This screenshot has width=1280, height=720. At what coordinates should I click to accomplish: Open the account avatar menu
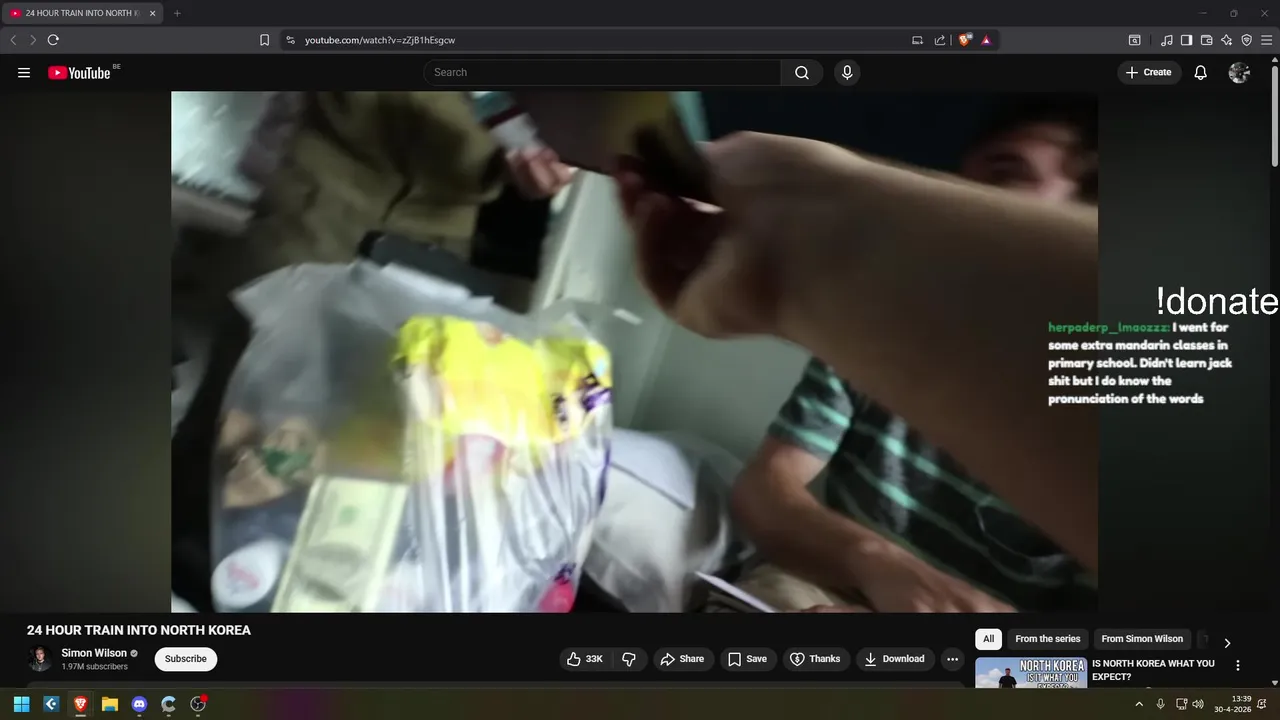pyautogui.click(x=1239, y=72)
